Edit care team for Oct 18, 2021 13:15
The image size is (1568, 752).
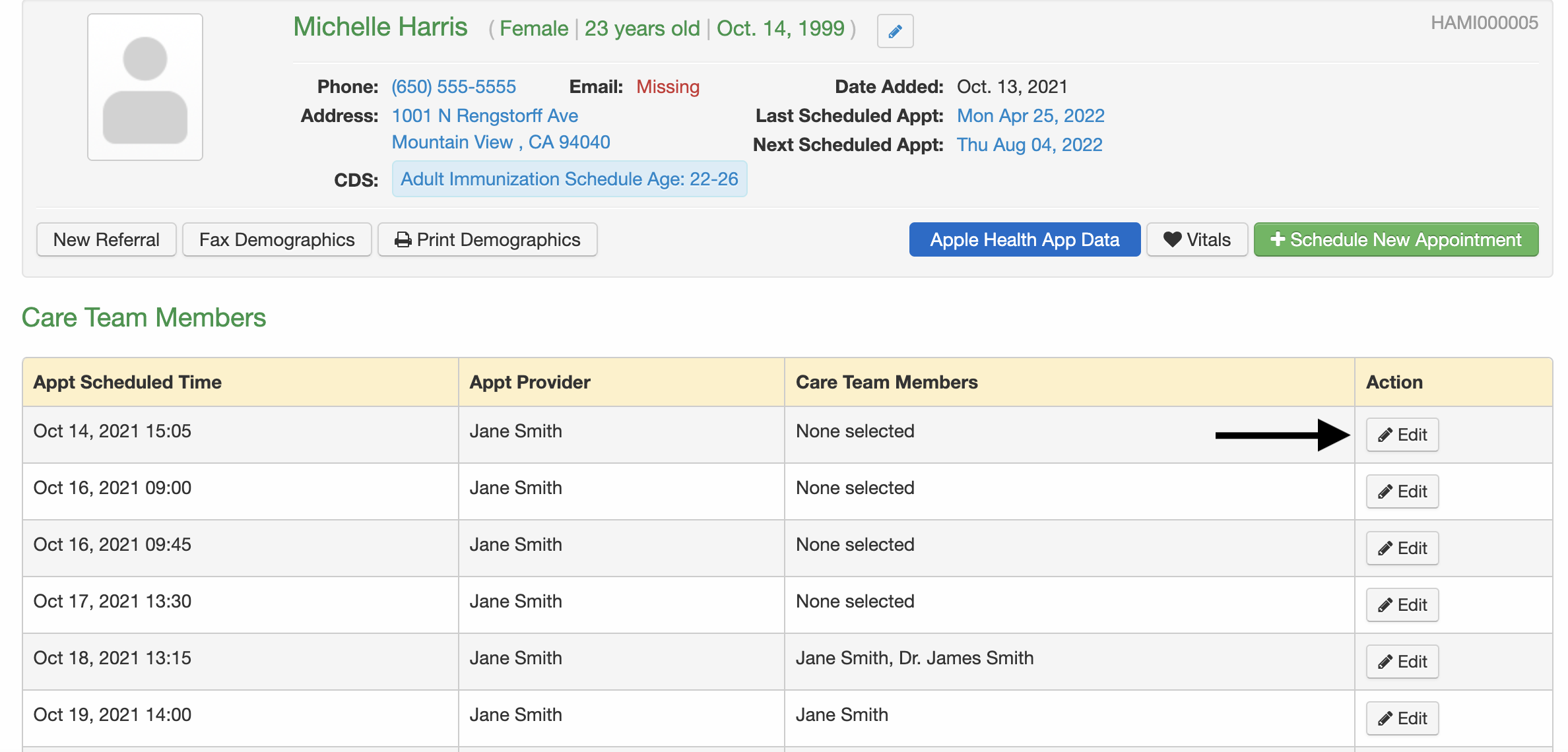(x=1402, y=662)
